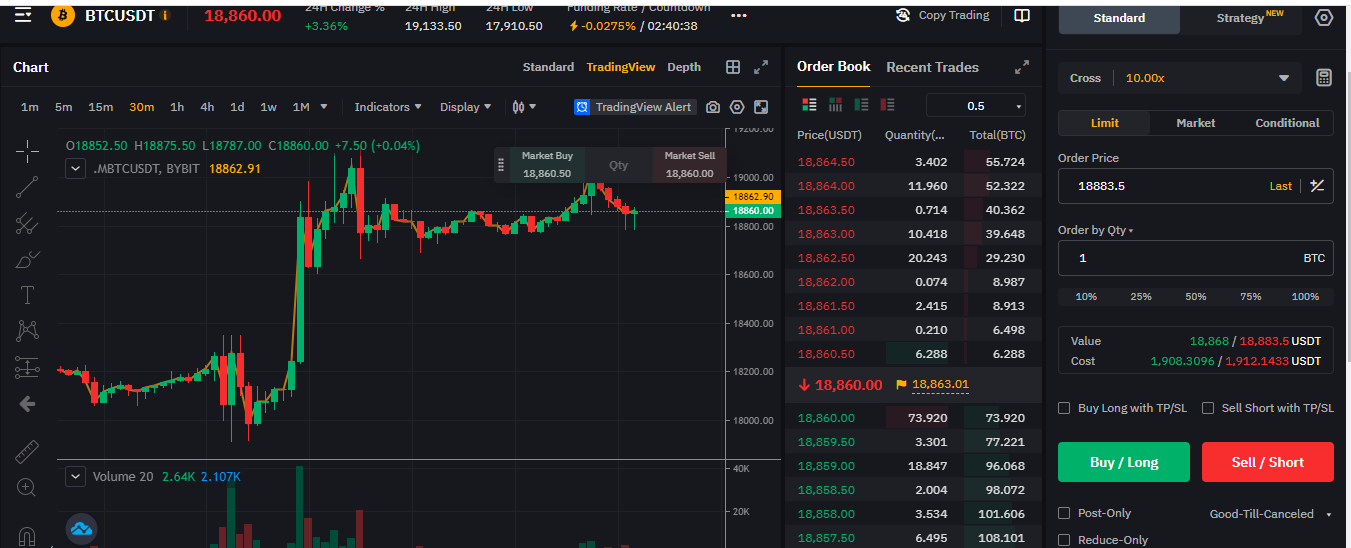Switch to the Market order tab
Viewport: 1351px width, 548px height.
click(1196, 123)
